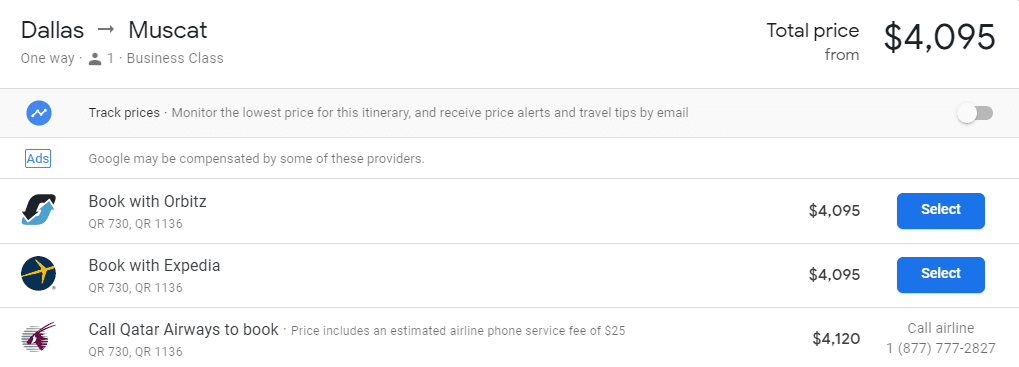
Task: Click the Orbitz logo icon
Action: pos(38,210)
